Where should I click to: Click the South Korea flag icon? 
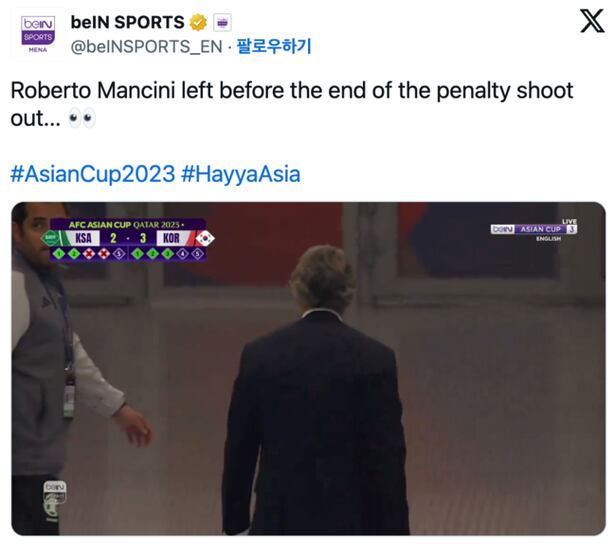pos(205,238)
